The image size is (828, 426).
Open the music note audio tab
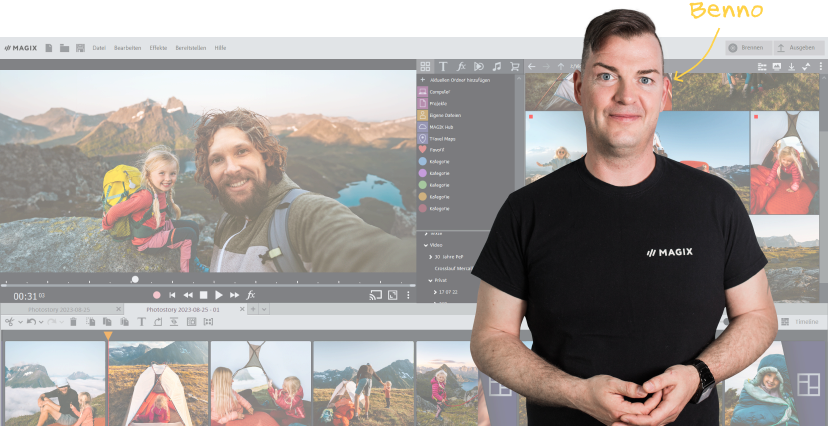(496, 66)
